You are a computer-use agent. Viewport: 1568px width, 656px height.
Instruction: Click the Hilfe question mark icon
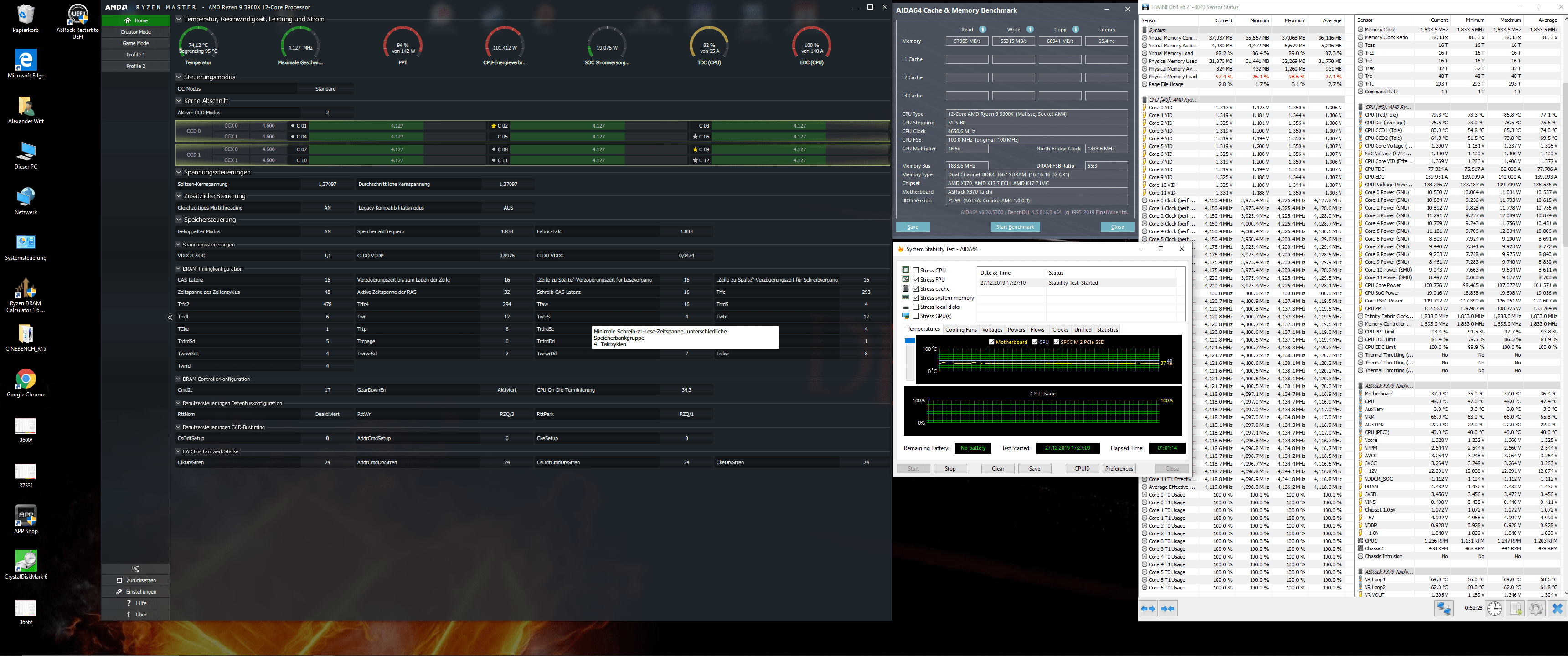click(129, 603)
